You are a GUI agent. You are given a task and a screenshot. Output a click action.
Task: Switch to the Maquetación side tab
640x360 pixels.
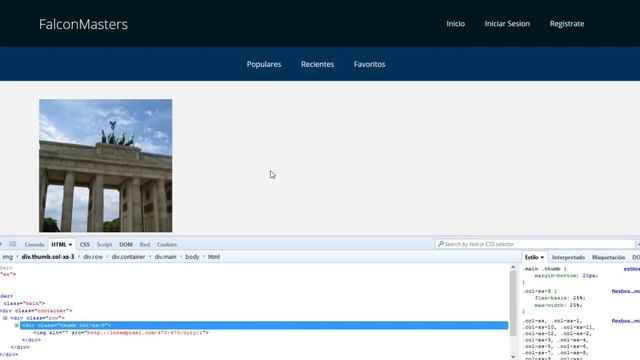(609, 258)
